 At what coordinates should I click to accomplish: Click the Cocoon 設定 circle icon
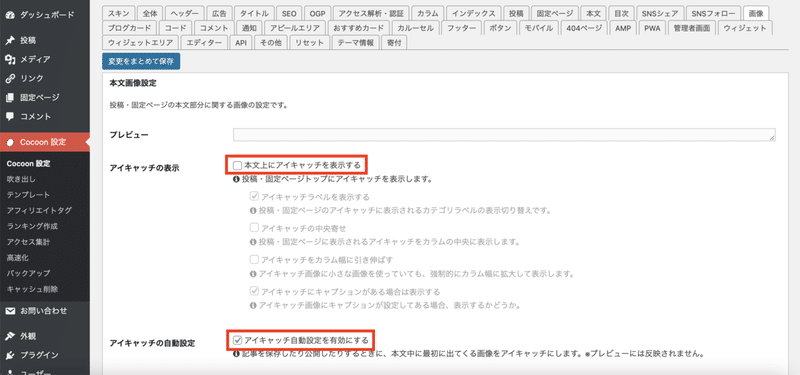10,142
